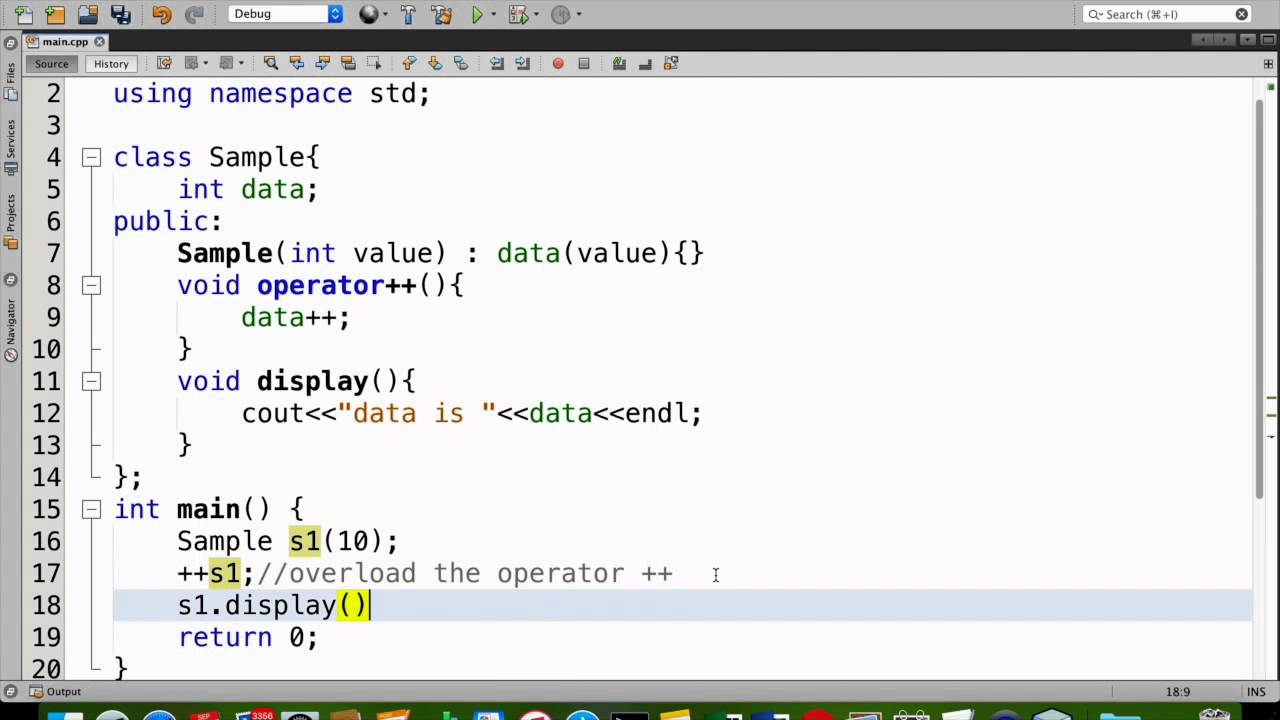Close the main.cpp tab

tap(100, 41)
